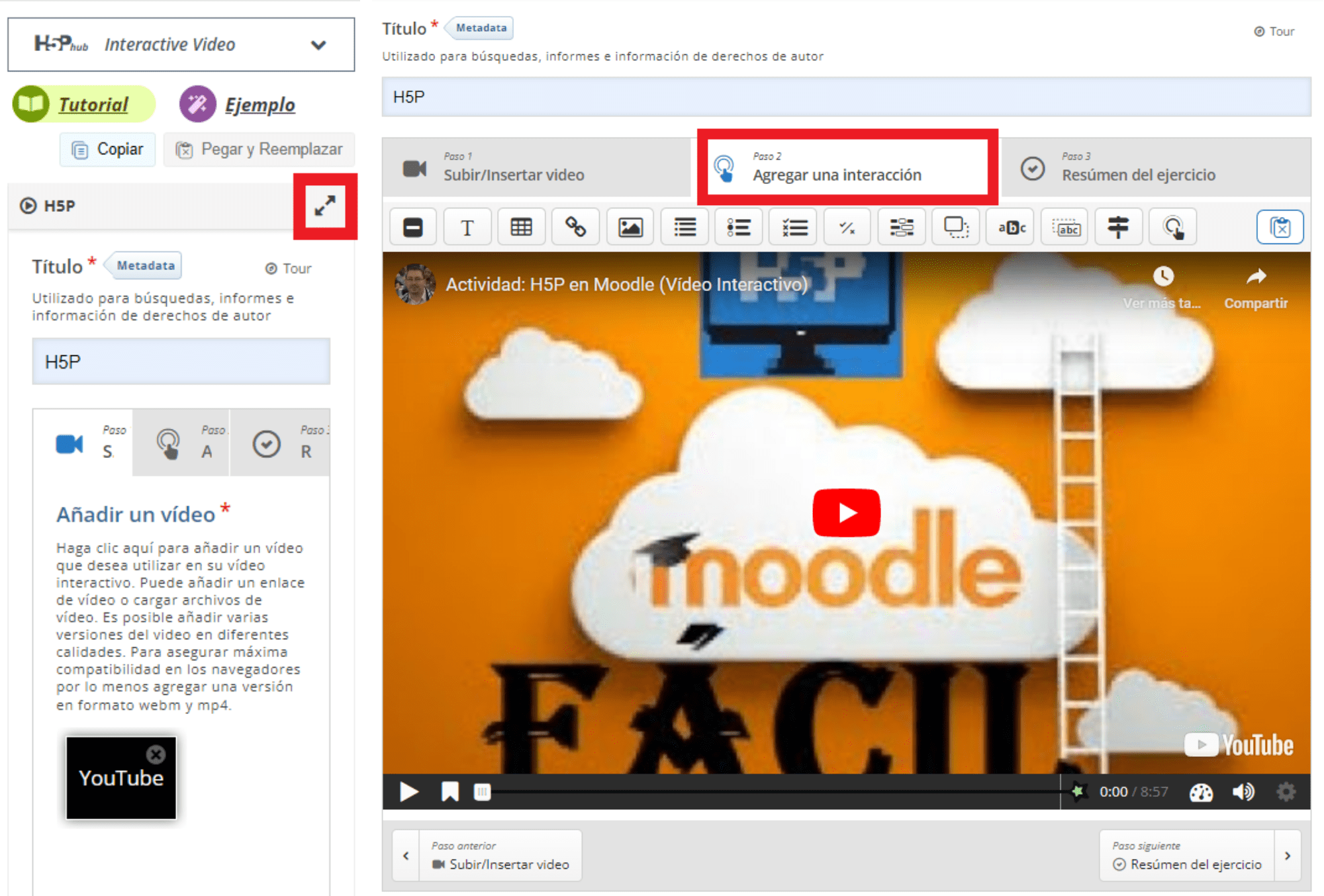Screen dimensions: 1324x896
Task: Add a Drag and Drop interaction
Action: [956, 228]
